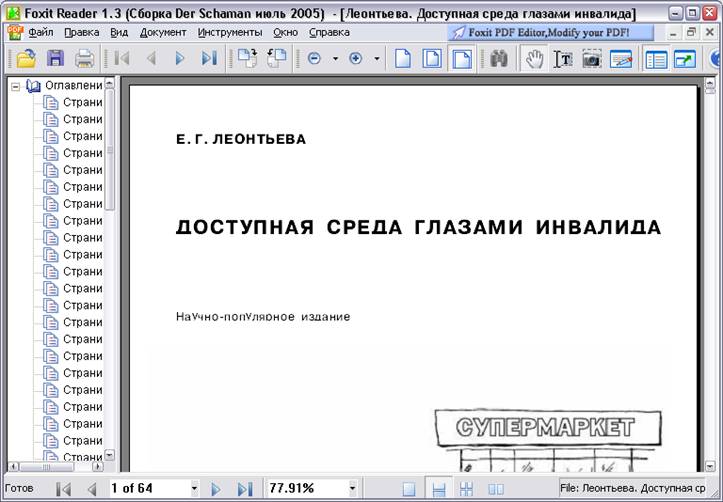Click the PDF document icon in menu bar
This screenshot has height=502, width=723.
[15, 33]
